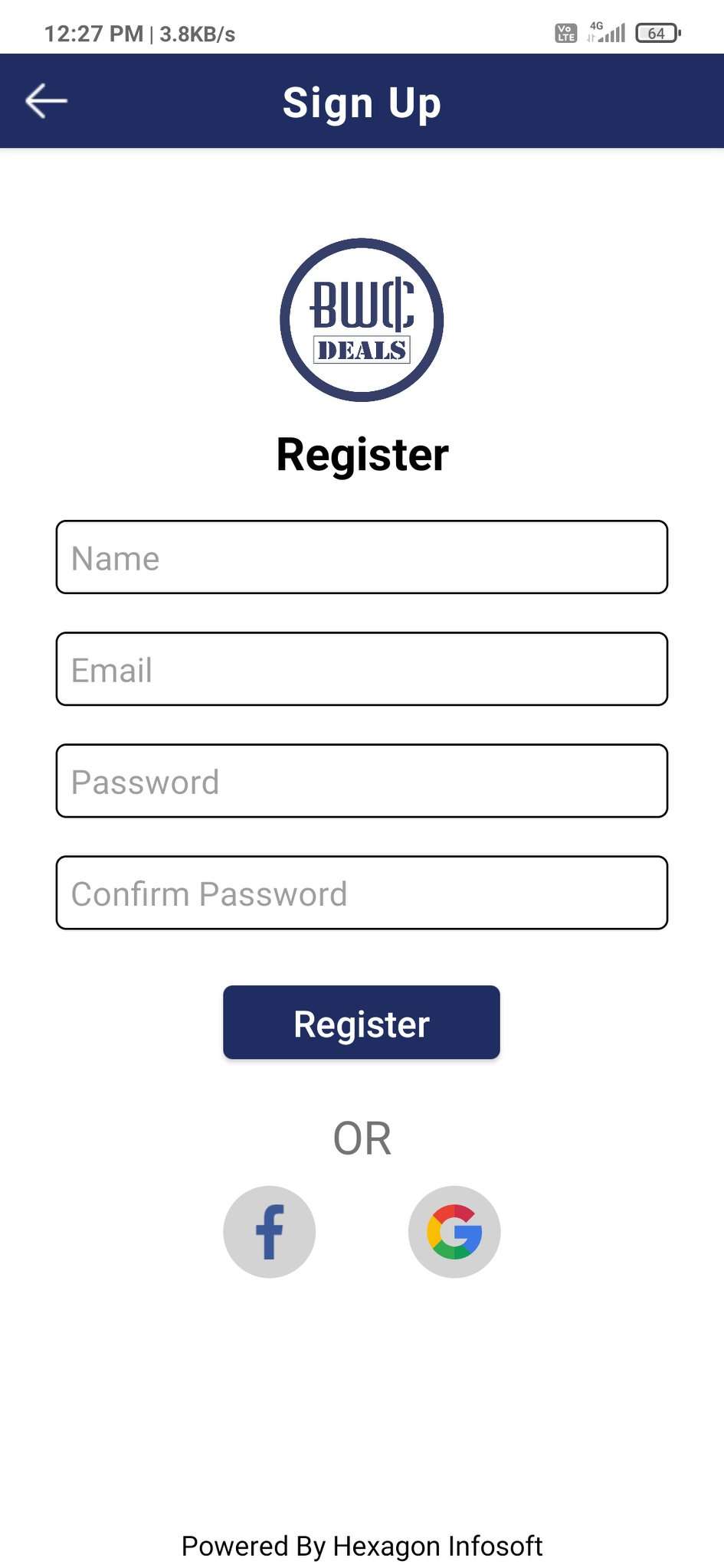This screenshot has height=1568, width=724.
Task: Tap the OR separator text
Action: click(362, 1138)
